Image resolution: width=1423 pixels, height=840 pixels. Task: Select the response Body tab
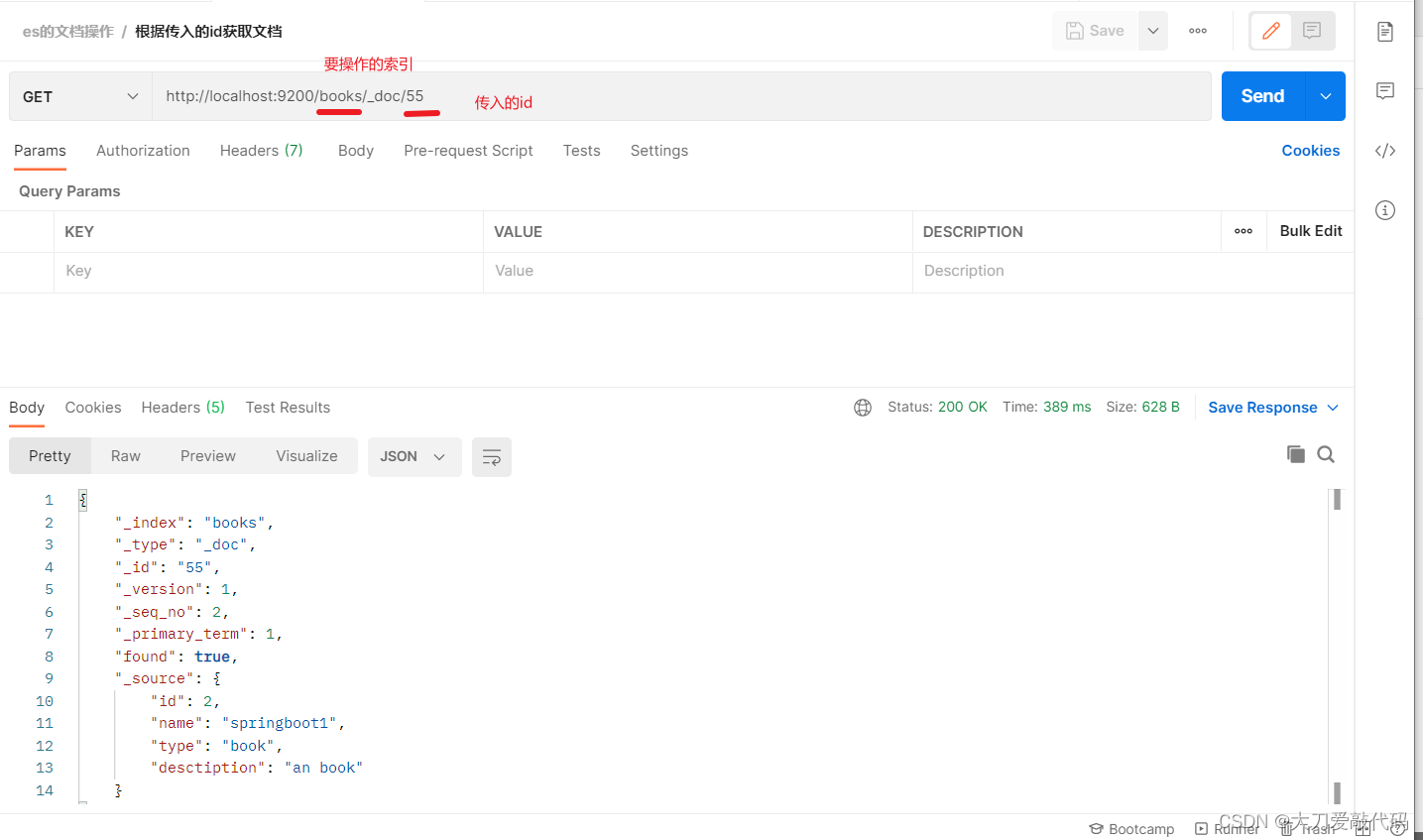[27, 408]
